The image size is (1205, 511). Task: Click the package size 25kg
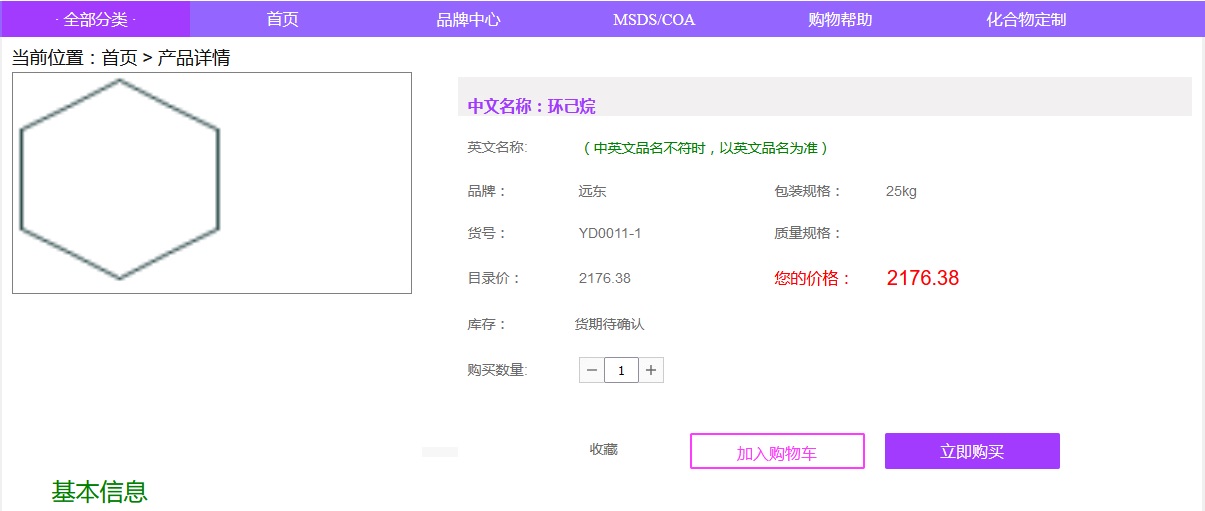pos(901,192)
